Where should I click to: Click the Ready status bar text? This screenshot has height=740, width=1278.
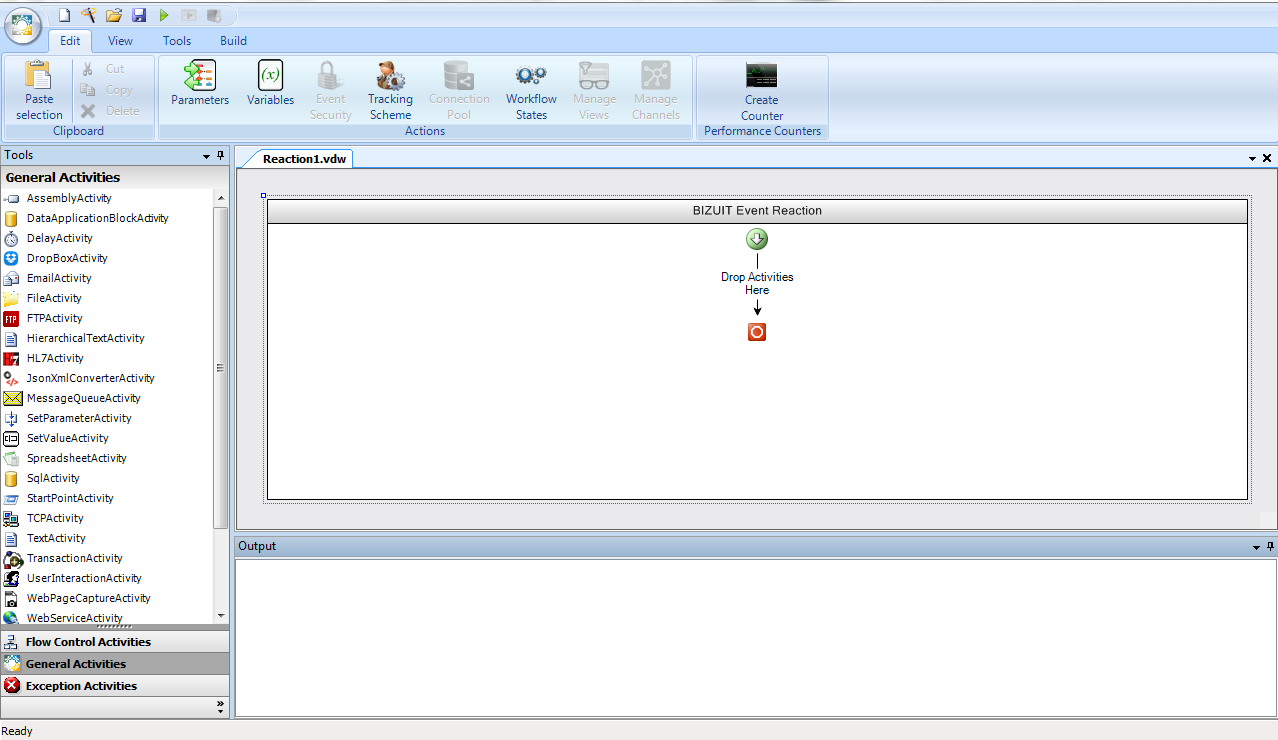(17, 731)
